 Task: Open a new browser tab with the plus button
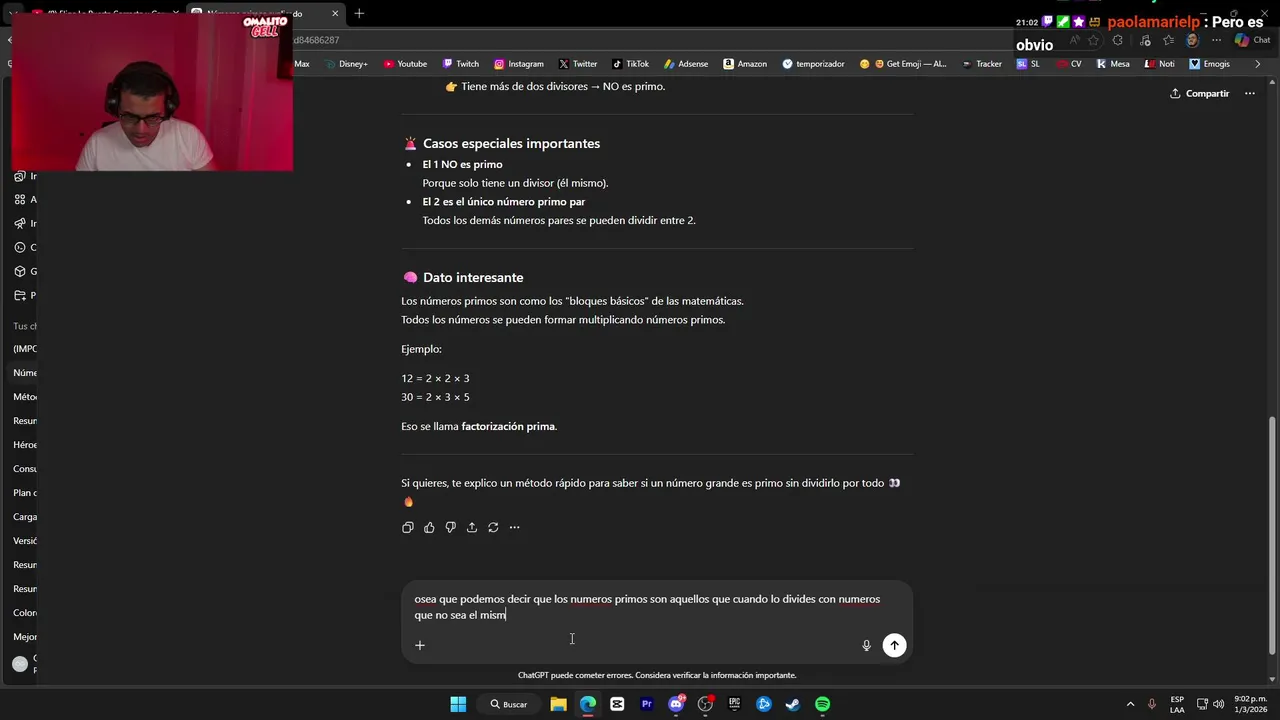point(359,13)
